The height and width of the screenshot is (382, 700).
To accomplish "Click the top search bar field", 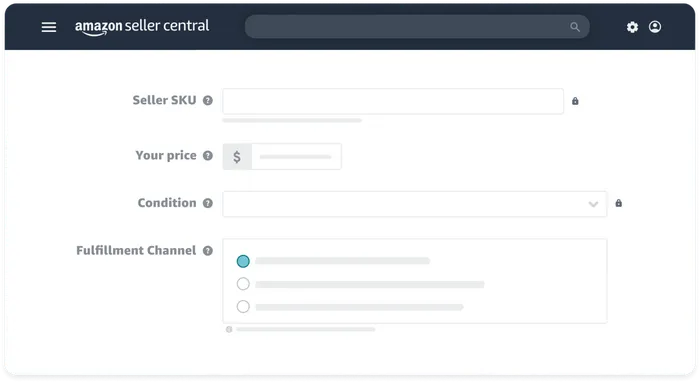I will point(417,27).
